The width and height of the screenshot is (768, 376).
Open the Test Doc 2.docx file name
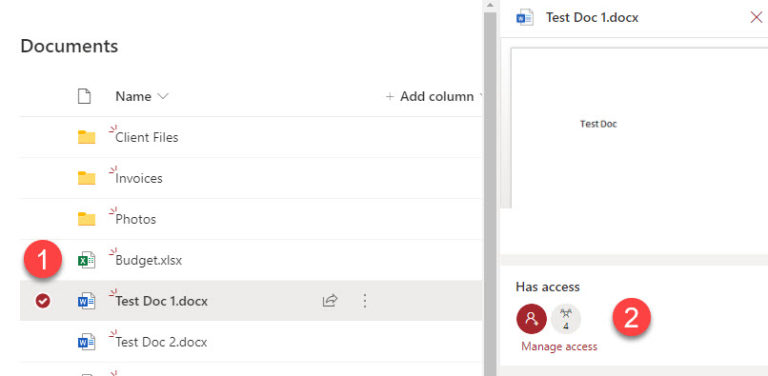(161, 342)
